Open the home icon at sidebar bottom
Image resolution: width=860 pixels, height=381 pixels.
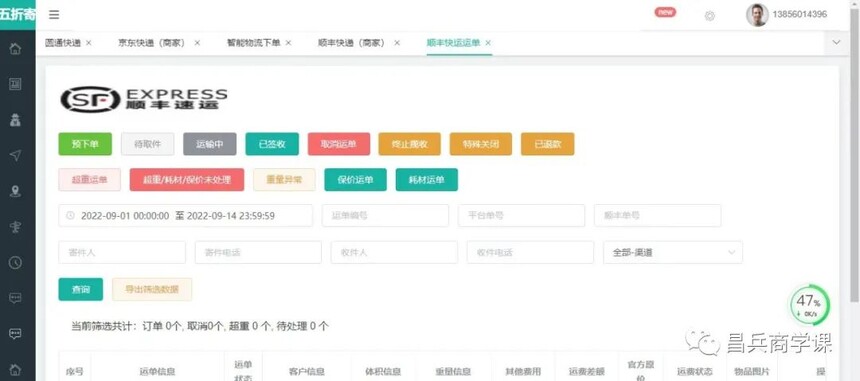pyautogui.click(x=15, y=369)
